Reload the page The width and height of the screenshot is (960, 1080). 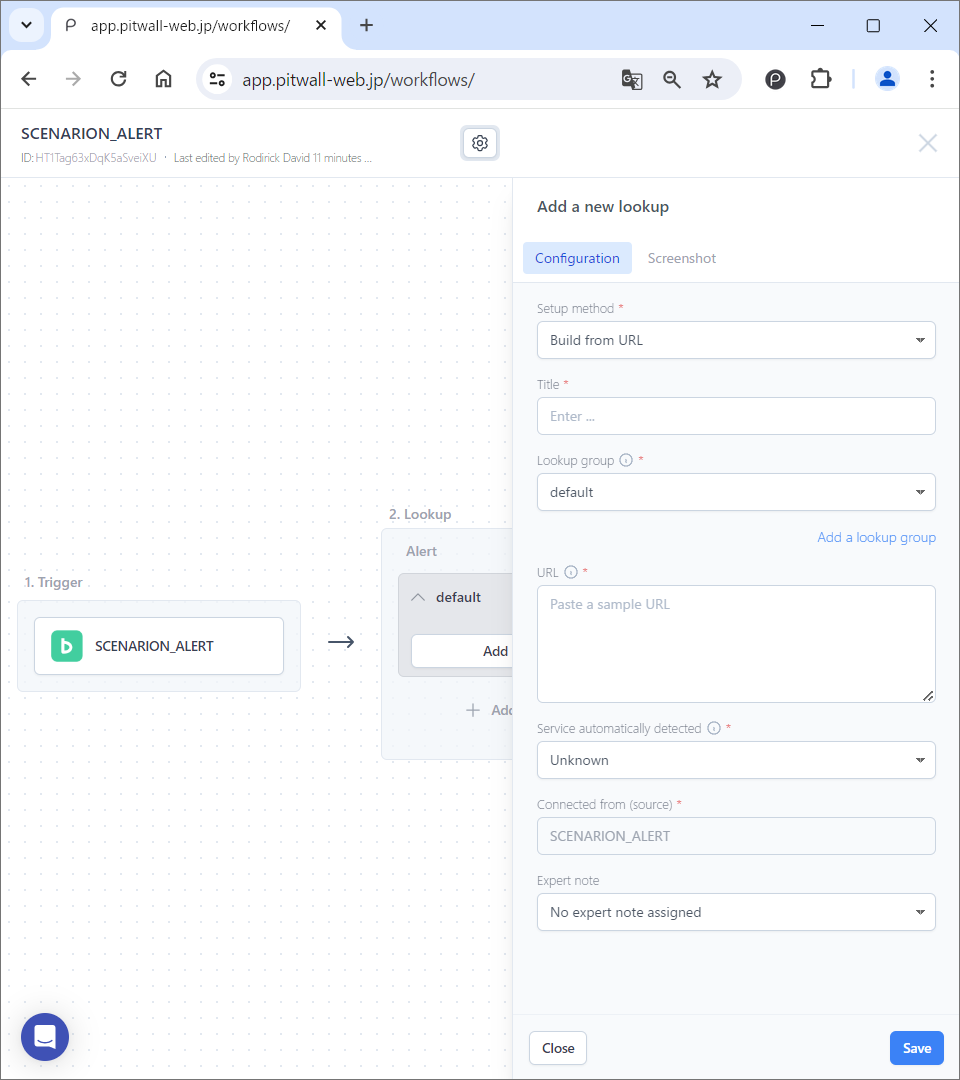point(118,79)
